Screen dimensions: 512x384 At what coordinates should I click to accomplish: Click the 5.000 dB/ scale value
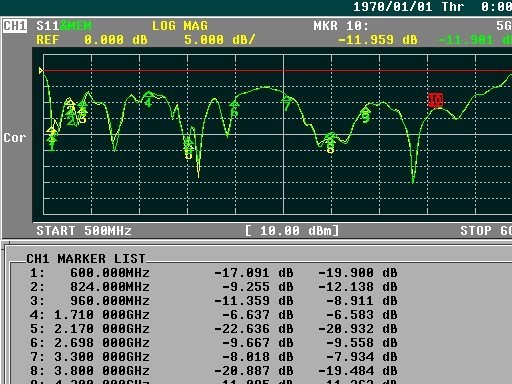click(219, 40)
